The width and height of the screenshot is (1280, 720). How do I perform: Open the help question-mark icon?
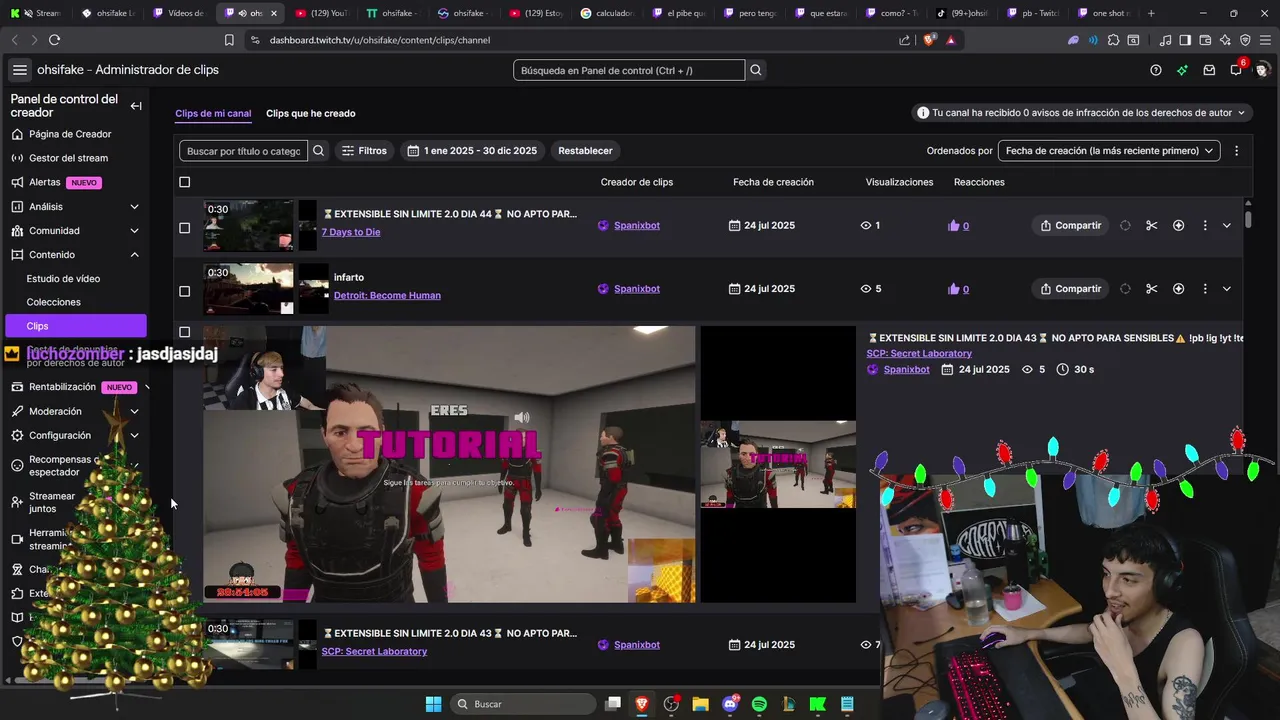[1156, 70]
